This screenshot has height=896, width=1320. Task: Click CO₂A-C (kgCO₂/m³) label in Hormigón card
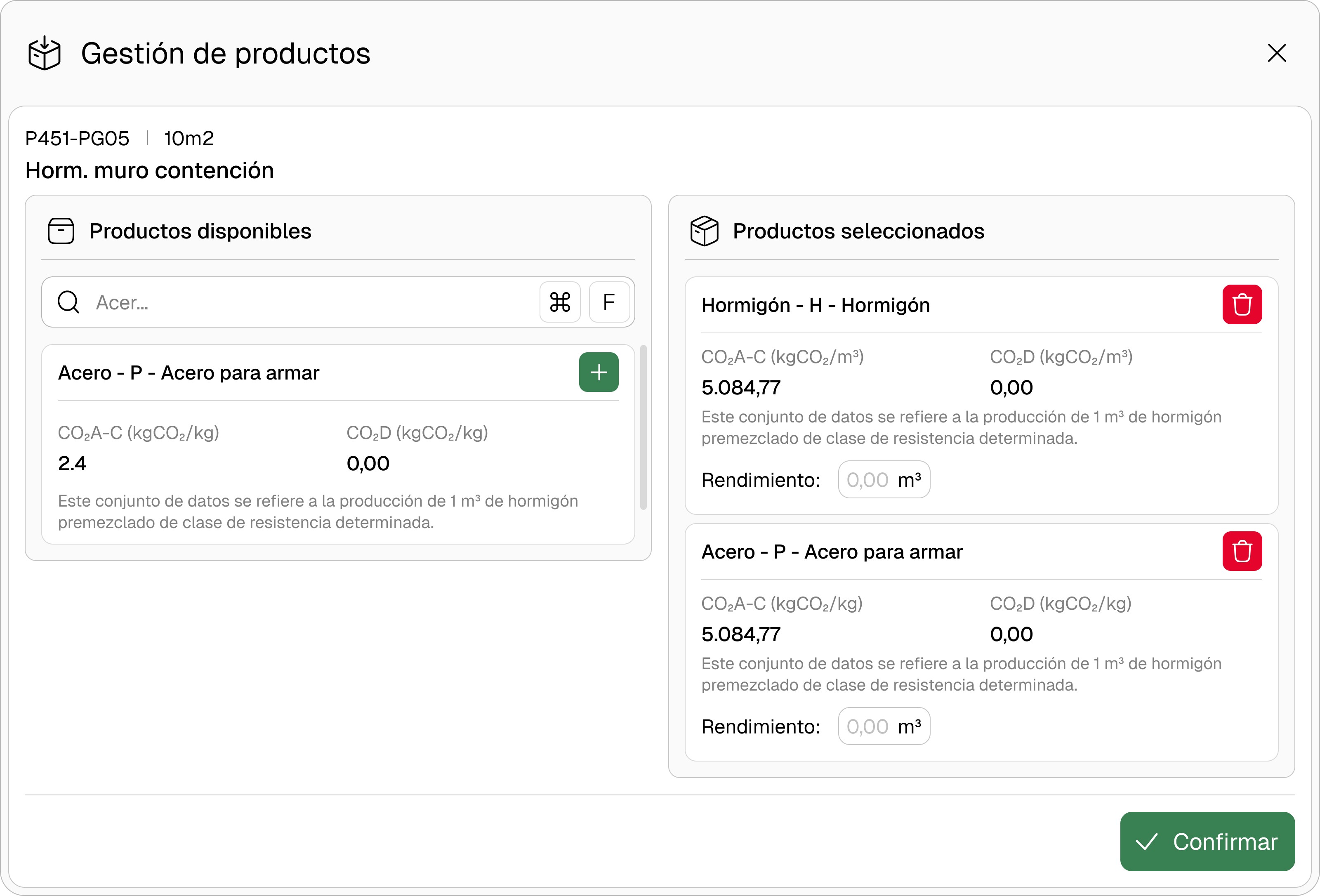(783, 357)
